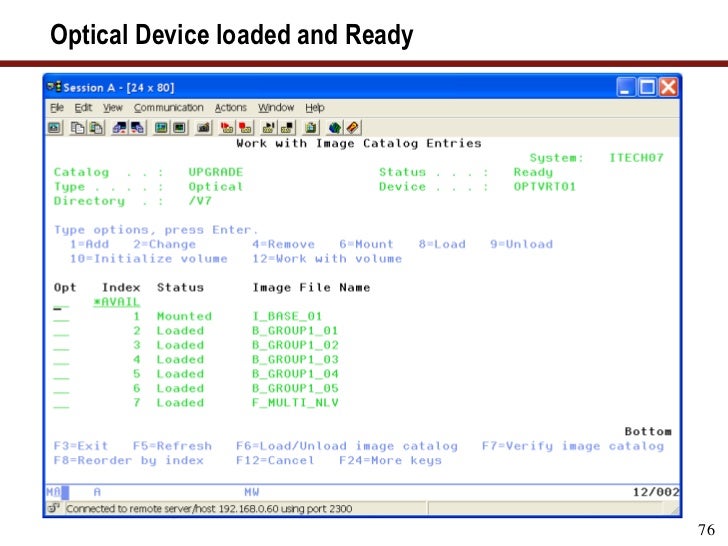Click the Mounted status of index 1
The image size is (728, 546).
[184, 317]
